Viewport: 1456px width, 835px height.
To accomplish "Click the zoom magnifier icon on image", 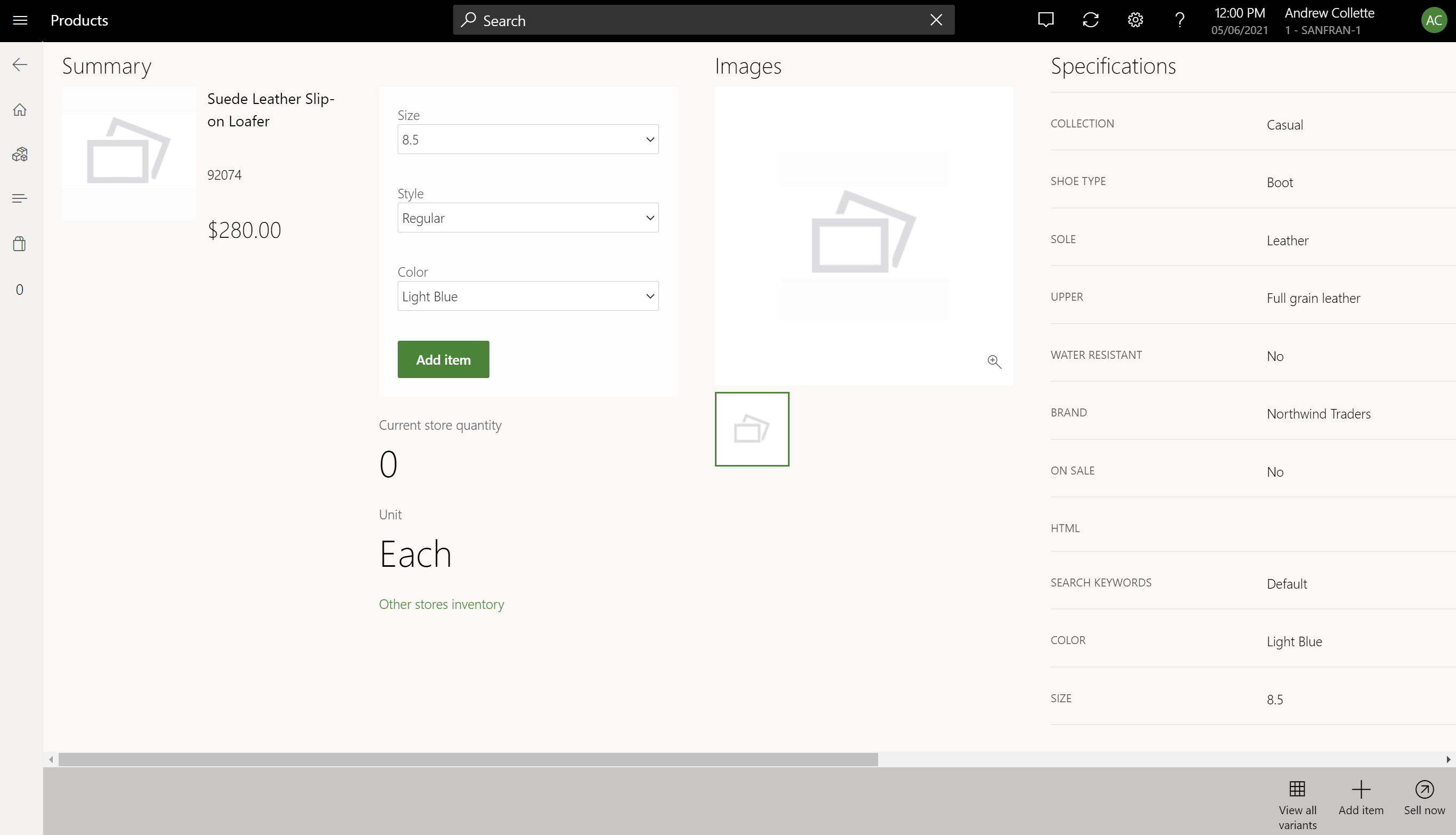I will 994,362.
